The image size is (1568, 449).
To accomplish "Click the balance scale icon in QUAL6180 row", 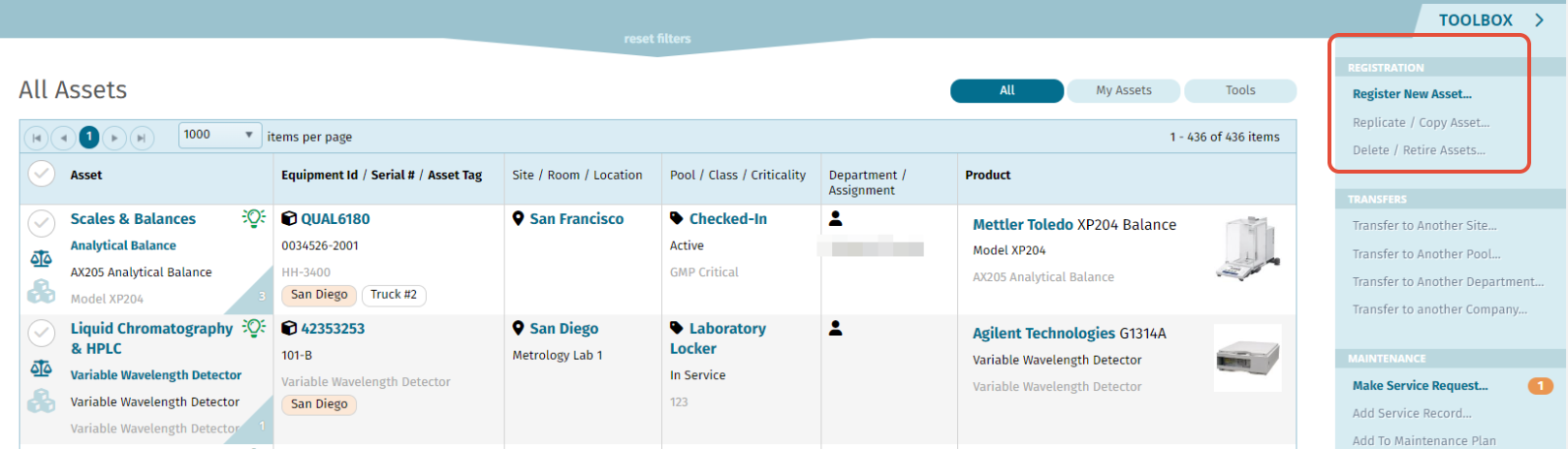I will (x=41, y=259).
